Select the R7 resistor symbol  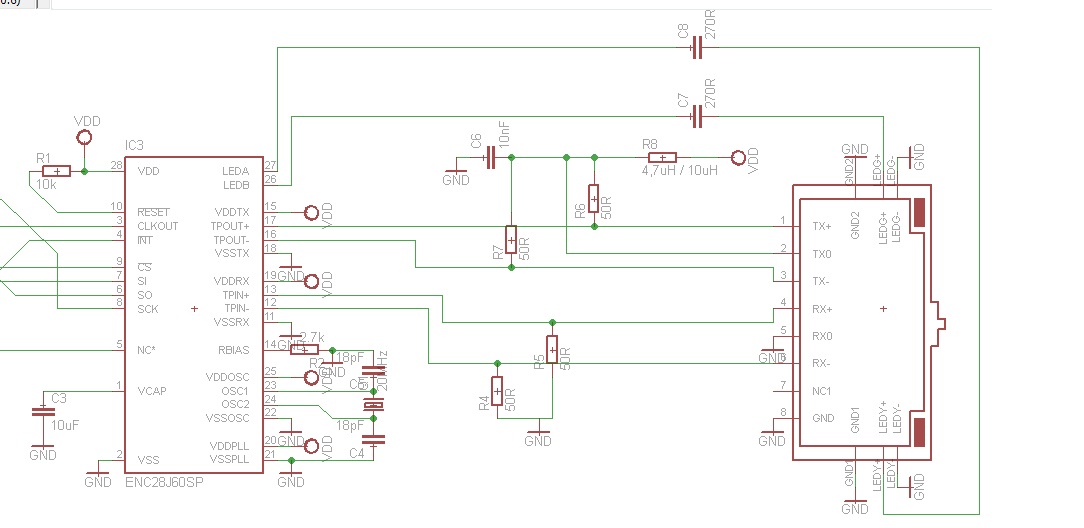(511, 240)
